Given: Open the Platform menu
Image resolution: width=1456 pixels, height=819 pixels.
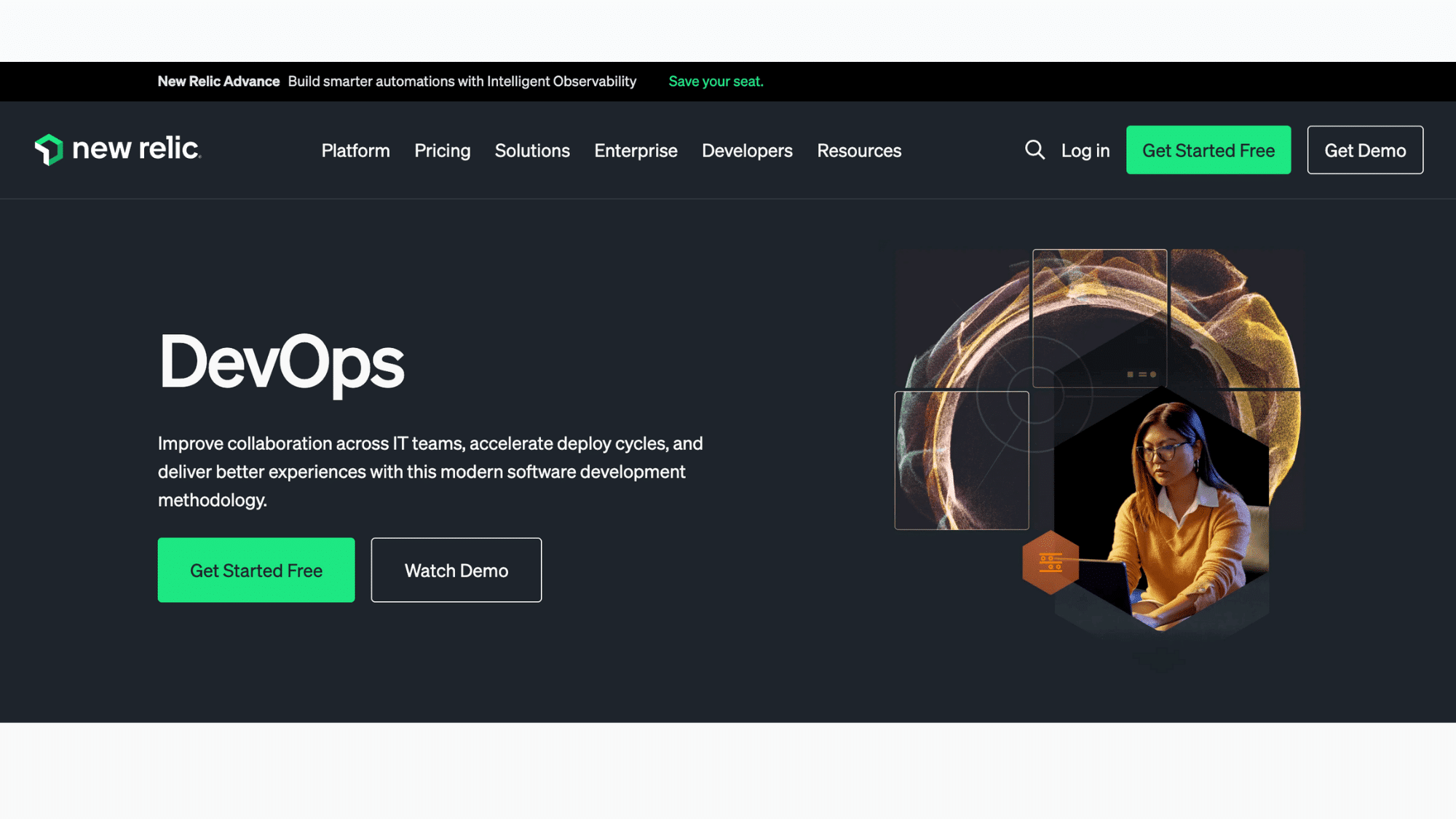Looking at the screenshot, I should click(x=355, y=151).
